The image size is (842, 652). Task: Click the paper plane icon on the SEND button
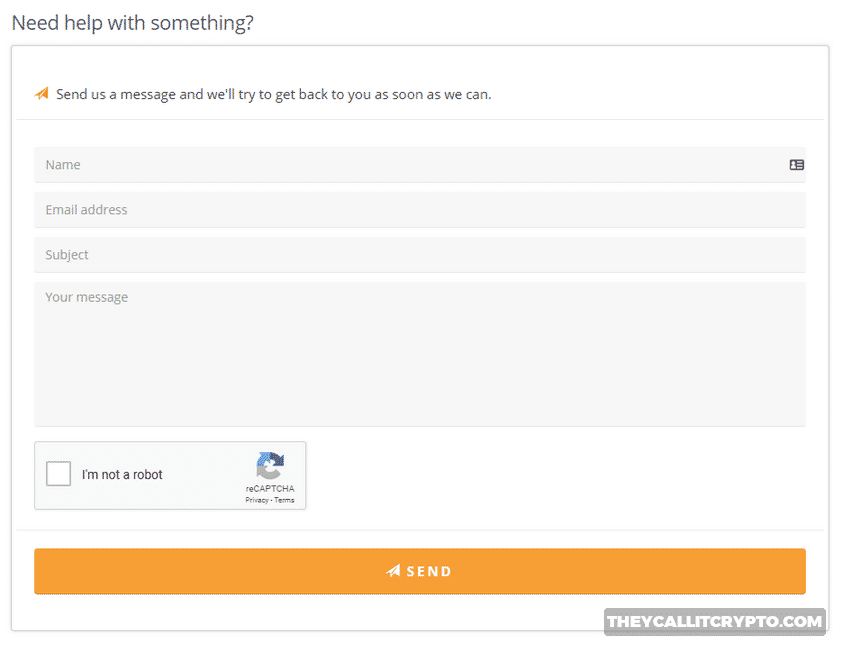pyautogui.click(x=392, y=571)
